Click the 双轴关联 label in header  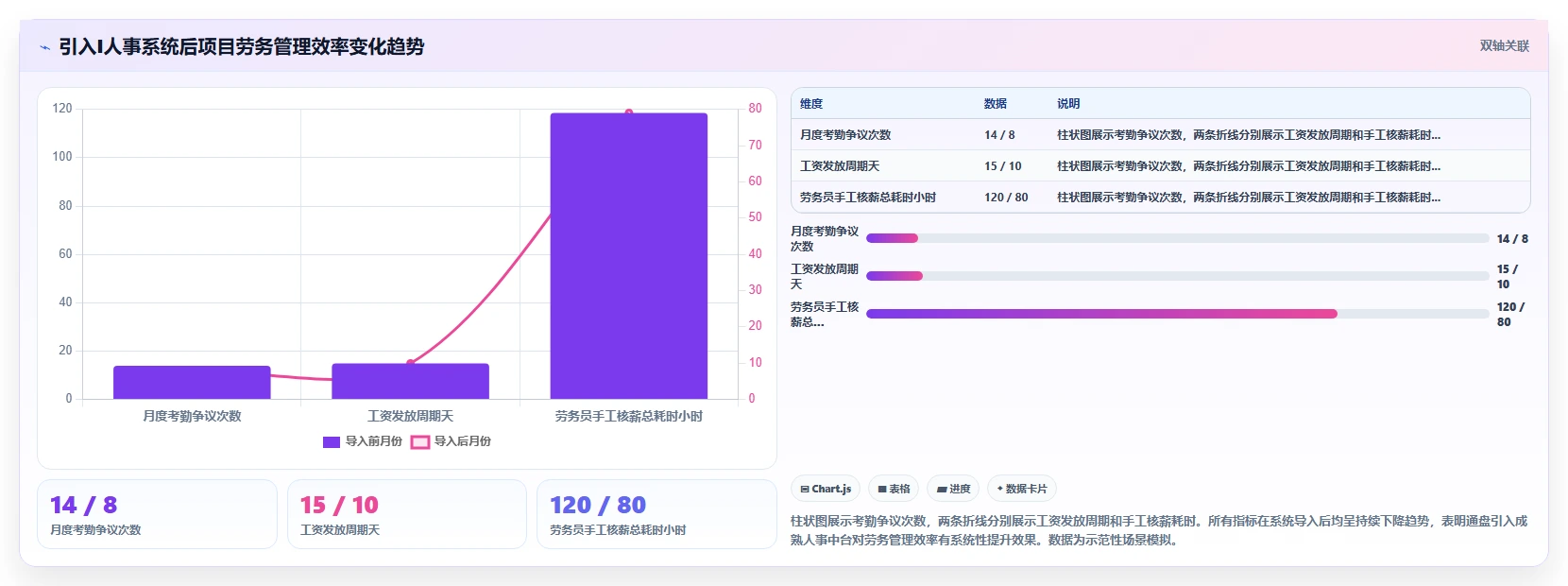coord(1504,45)
